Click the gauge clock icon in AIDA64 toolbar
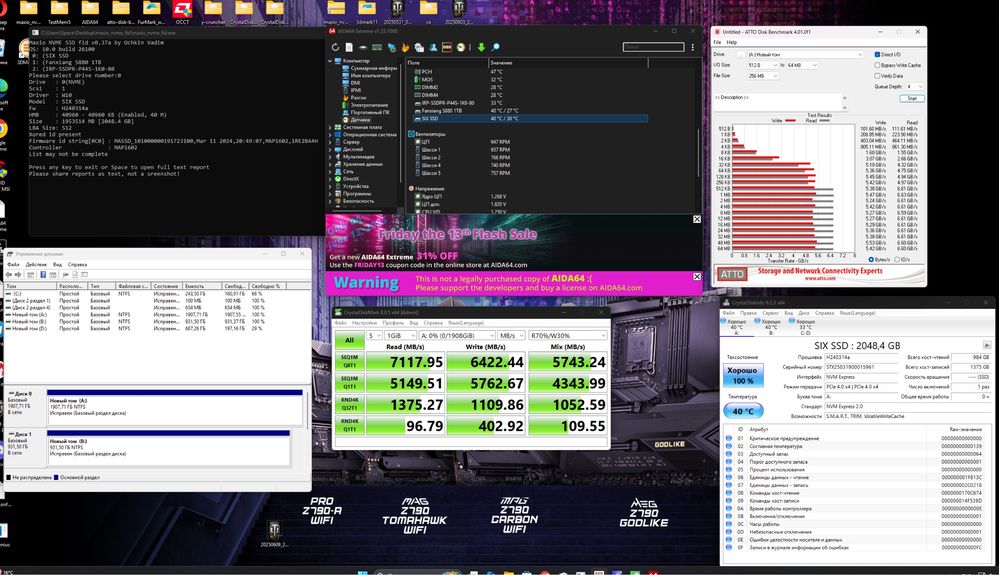Screen dimensions: 999x575 (461, 47)
